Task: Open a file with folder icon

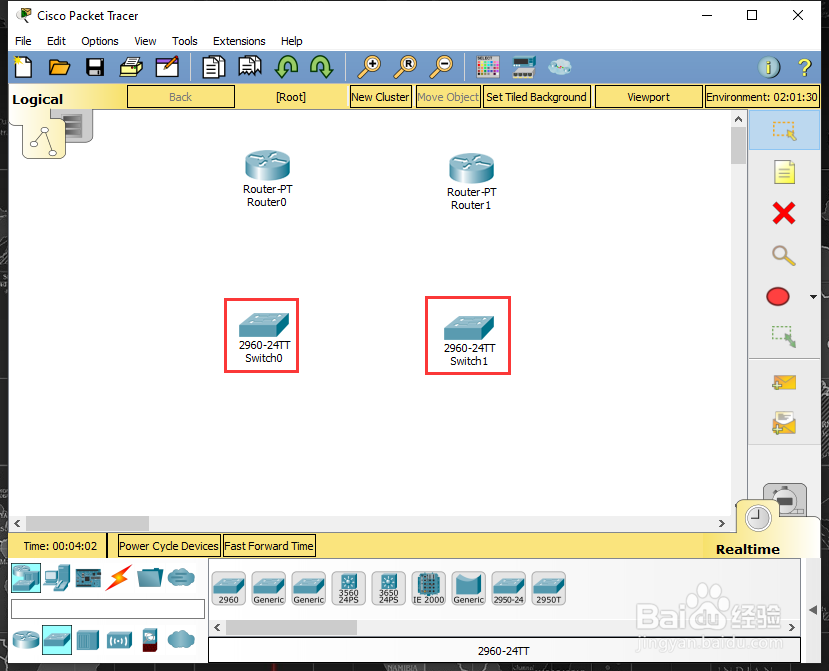Action: click(x=59, y=67)
